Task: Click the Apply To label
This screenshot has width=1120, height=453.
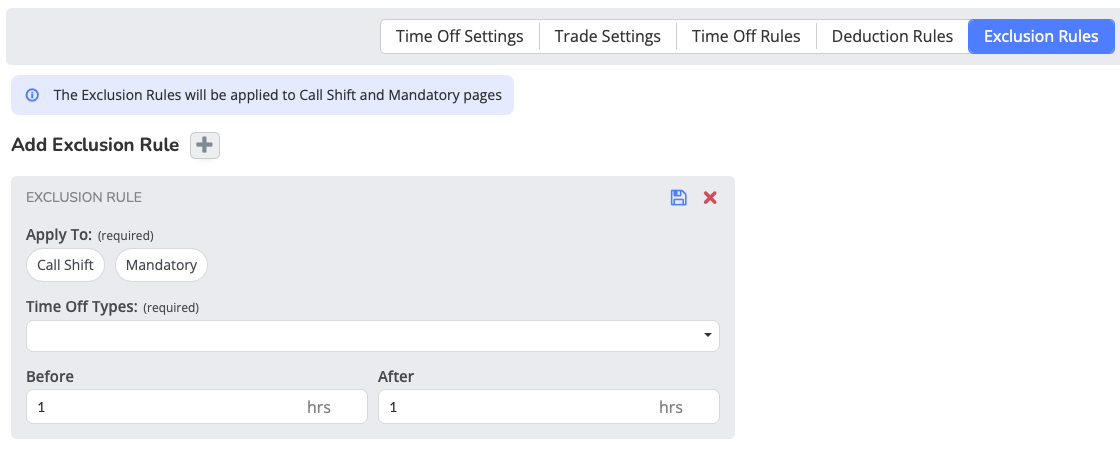Action: (x=59, y=234)
